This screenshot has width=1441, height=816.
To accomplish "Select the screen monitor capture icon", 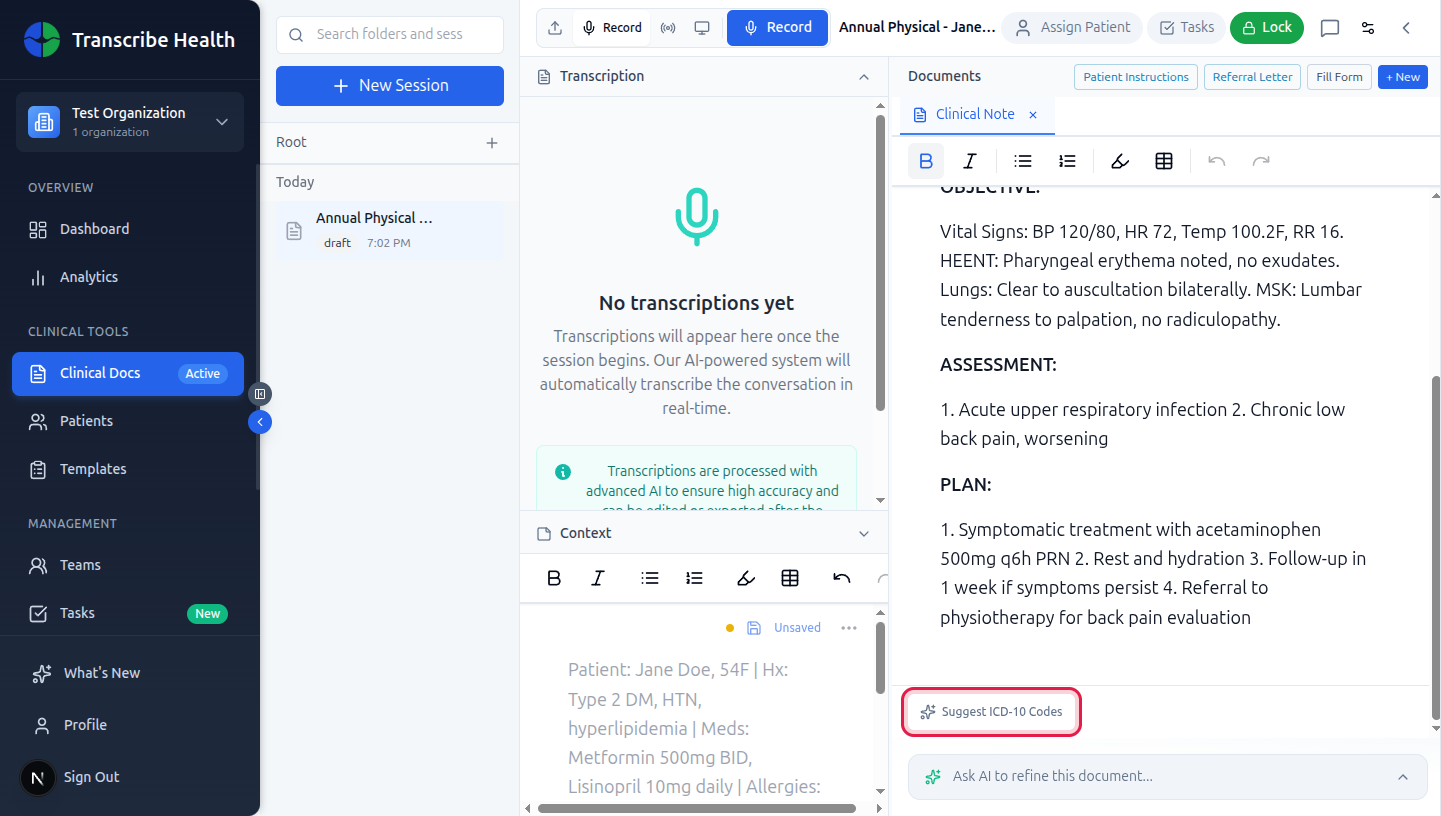I will [702, 28].
